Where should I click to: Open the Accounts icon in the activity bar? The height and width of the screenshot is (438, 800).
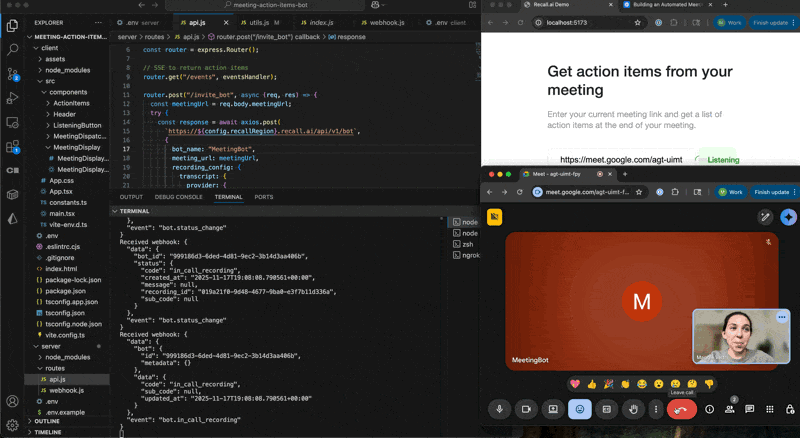coord(12,401)
